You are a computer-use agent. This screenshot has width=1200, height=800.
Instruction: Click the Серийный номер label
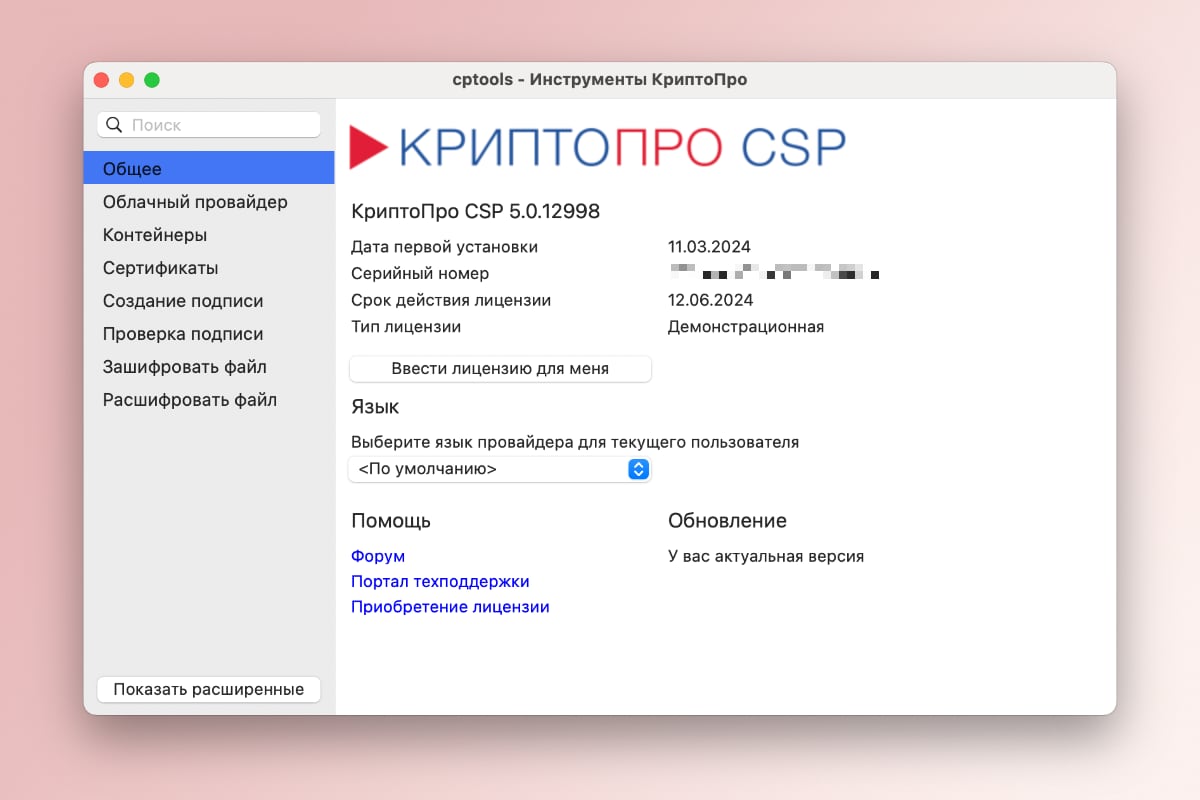(x=420, y=274)
